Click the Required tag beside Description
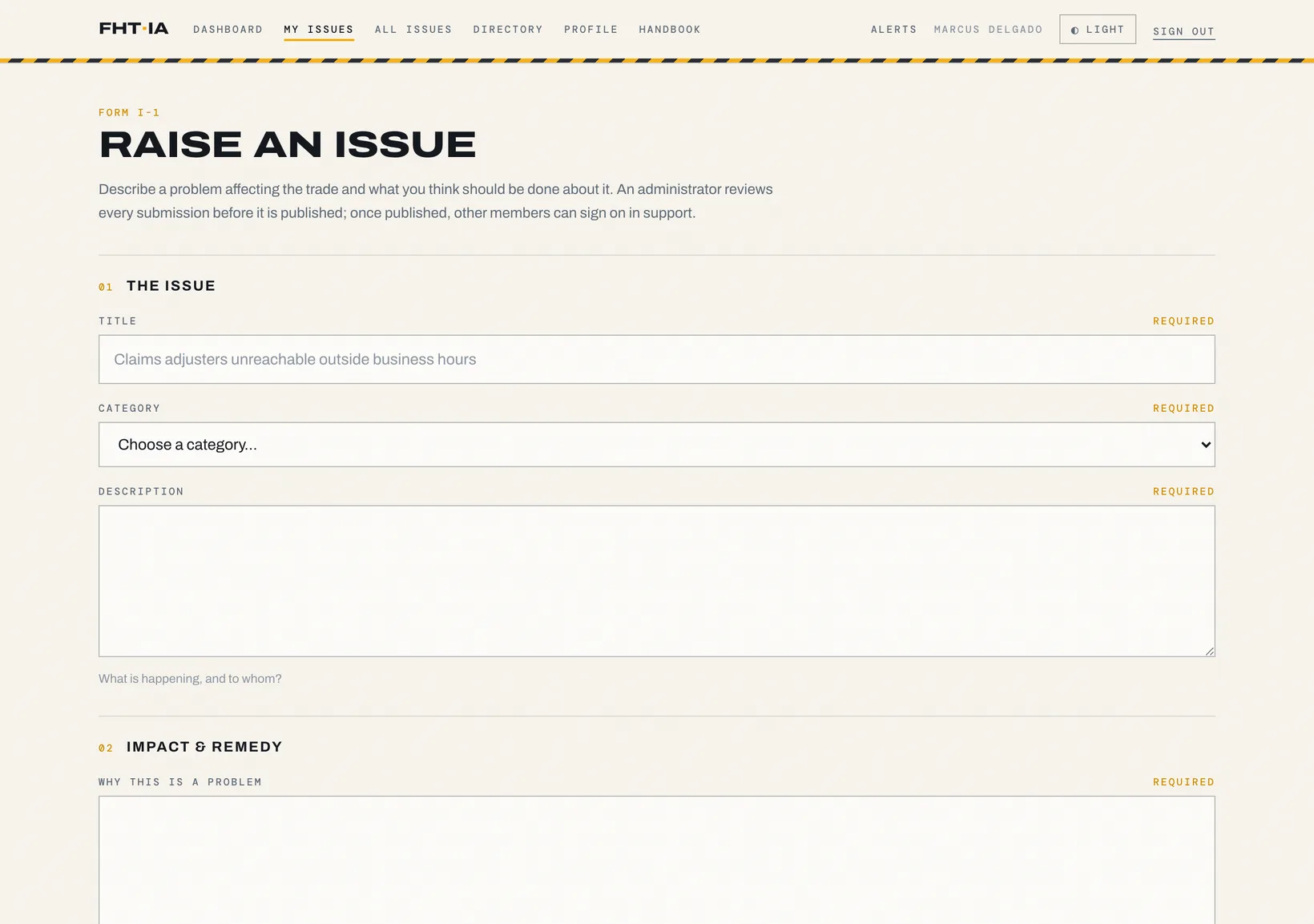This screenshot has width=1314, height=924. point(1183,491)
